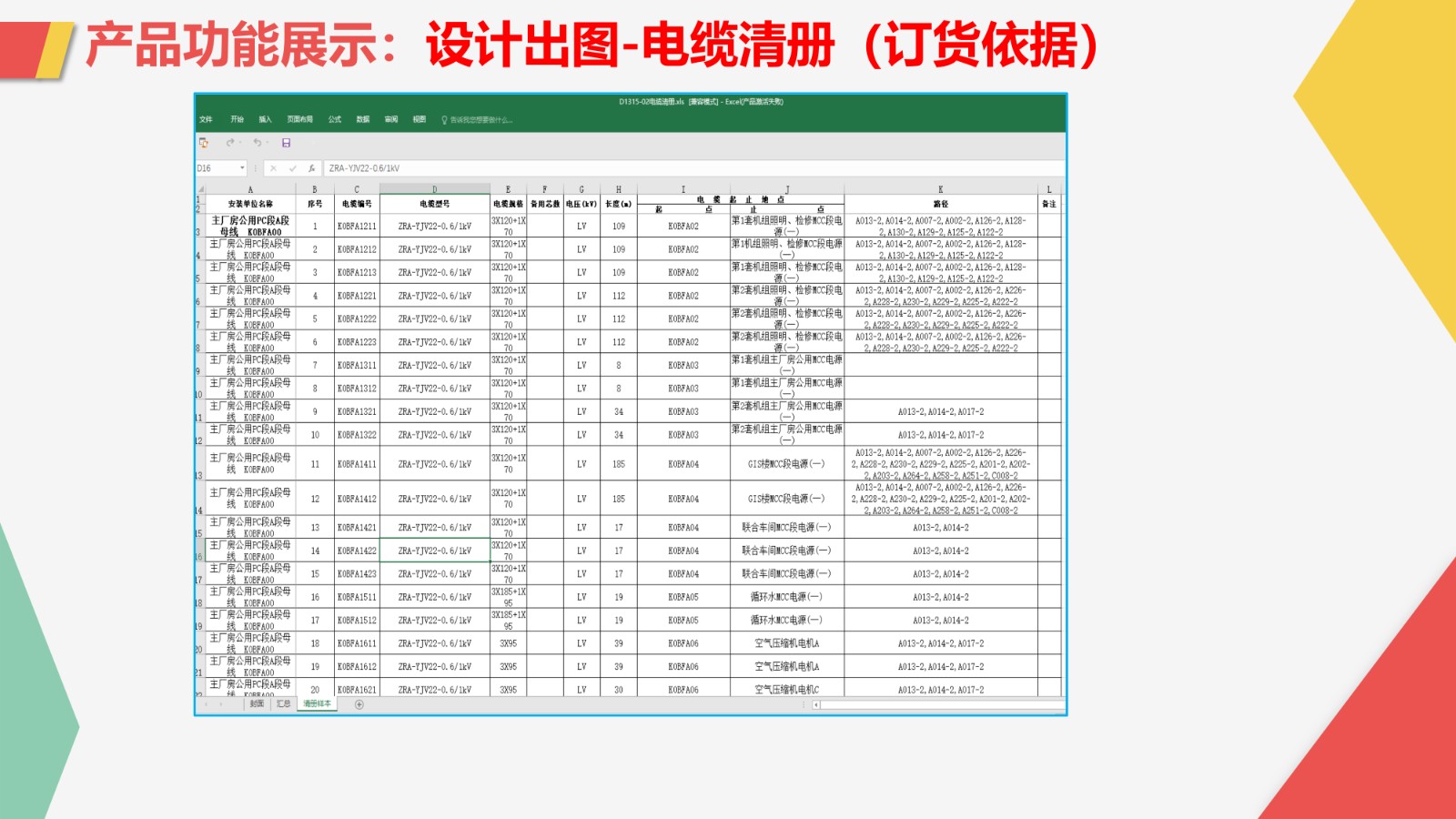Click the length 185 cell in row K0BFA1412

tap(619, 499)
